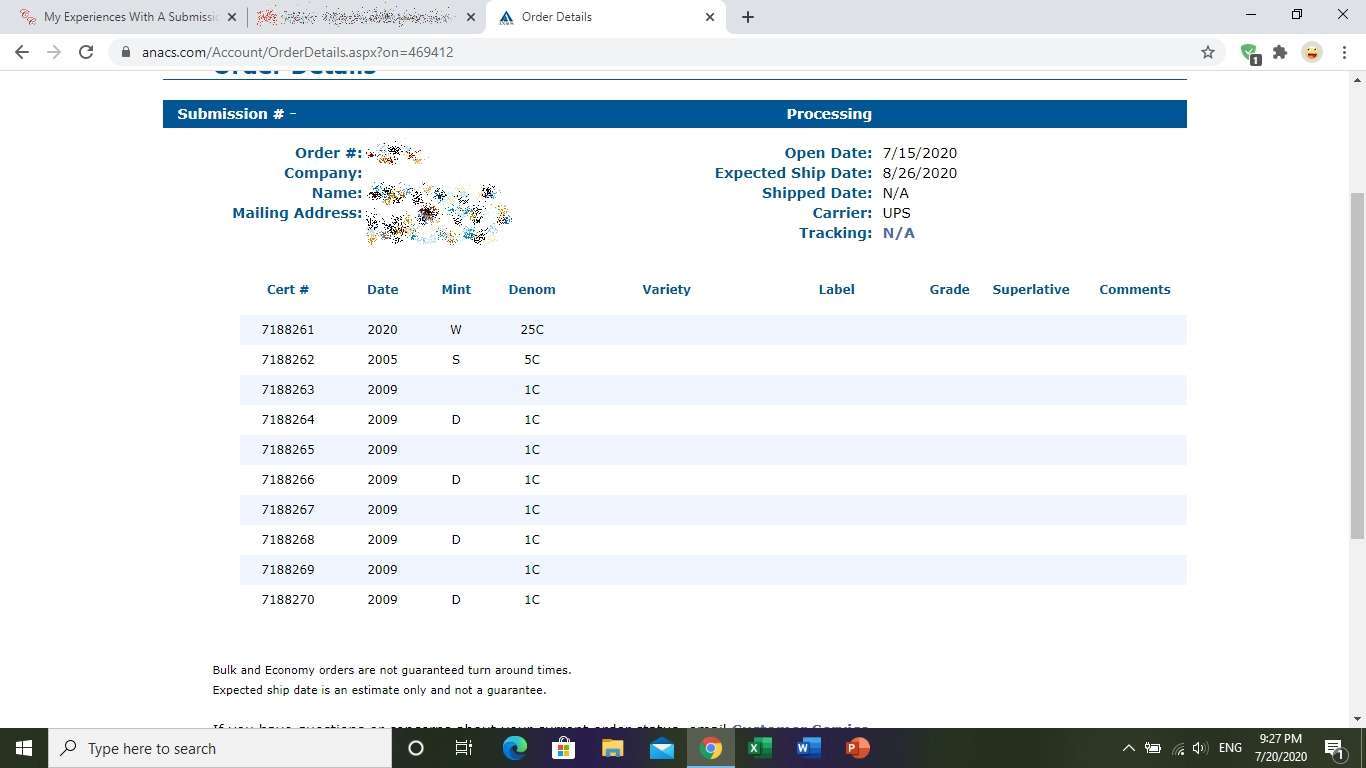Open network Wi-Fi tray icon
The width and height of the screenshot is (1366, 768).
[x=1177, y=748]
